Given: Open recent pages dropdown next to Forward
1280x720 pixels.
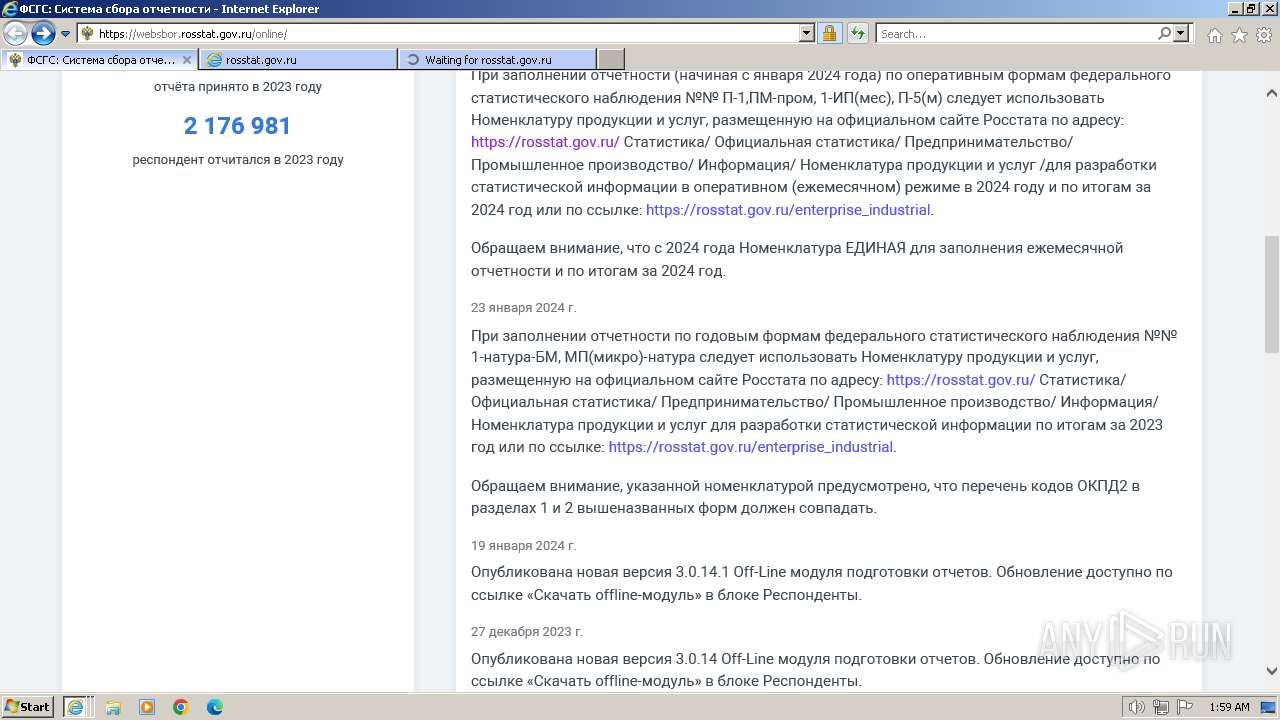Looking at the screenshot, I should coord(66,34).
